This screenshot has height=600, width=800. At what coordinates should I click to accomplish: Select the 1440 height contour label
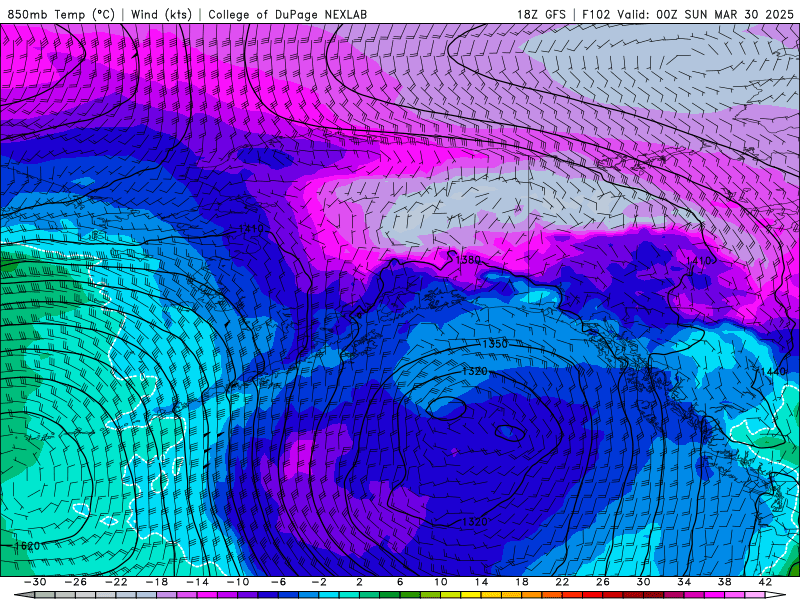773,371
